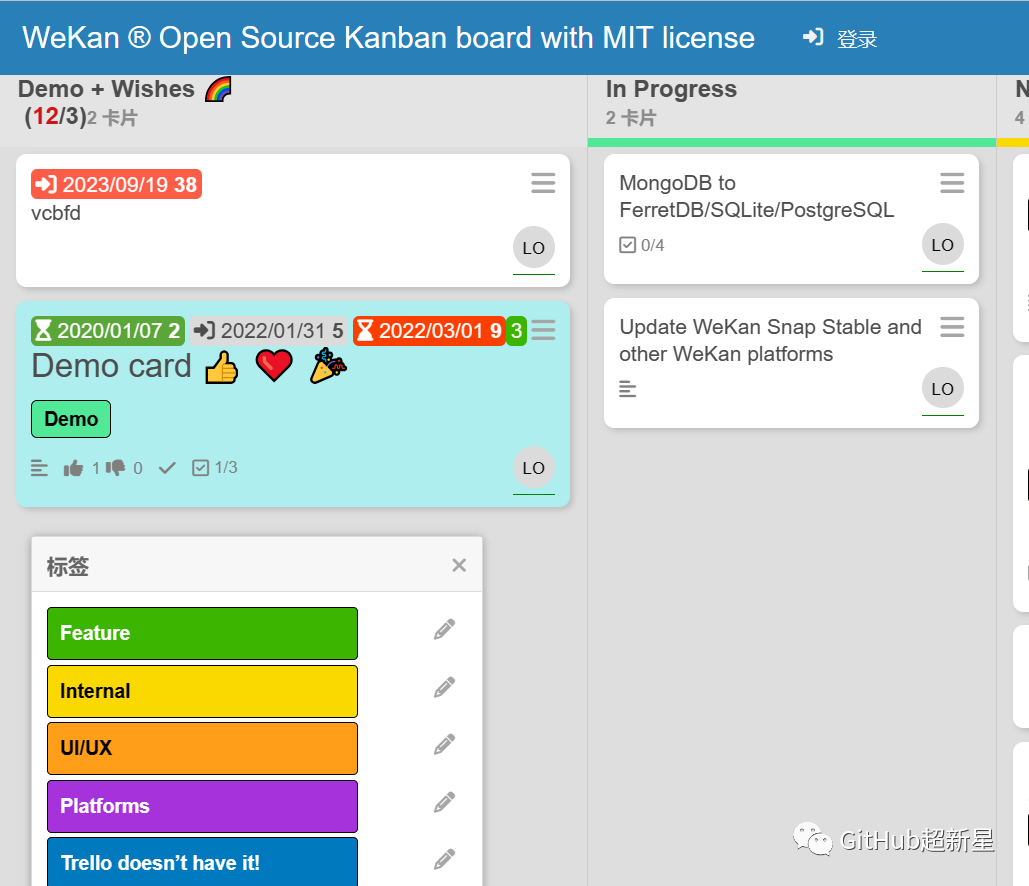The height and width of the screenshot is (886, 1029).
Task: Click the In Progress list title
Action: pyautogui.click(x=671, y=89)
